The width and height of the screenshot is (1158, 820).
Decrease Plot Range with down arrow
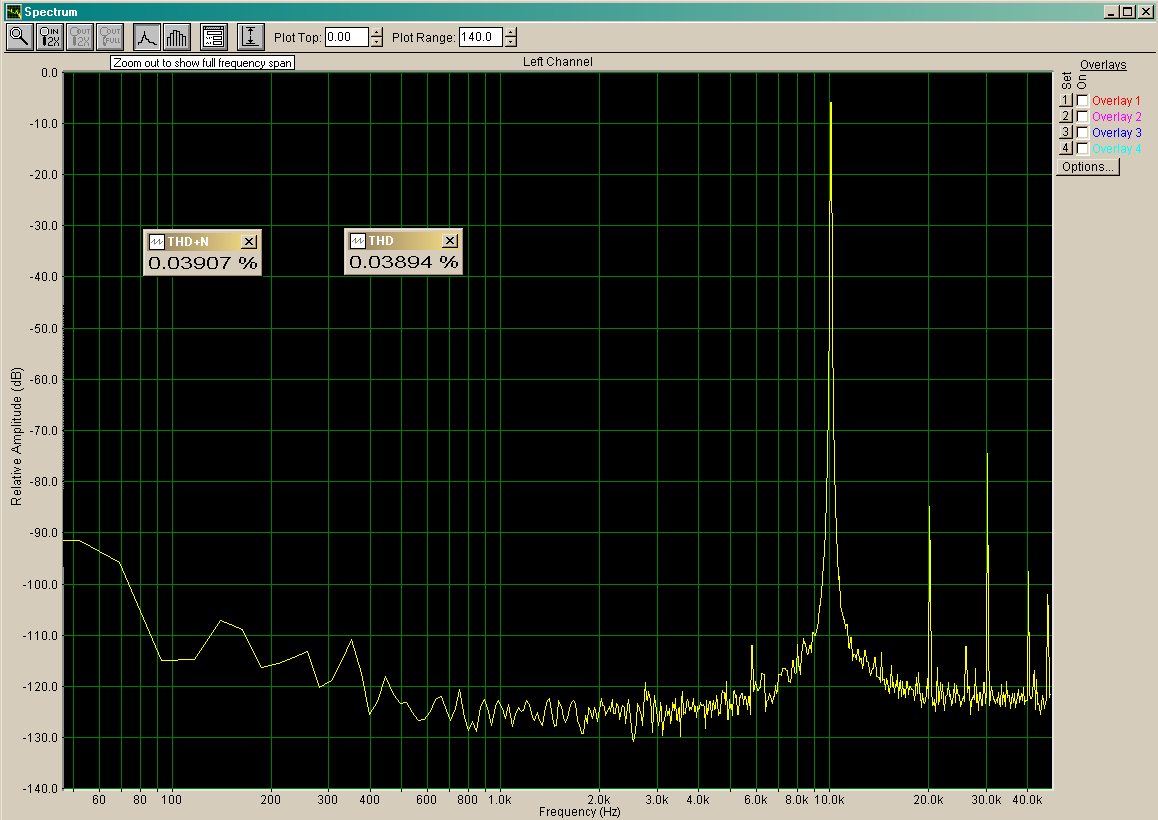pyautogui.click(x=511, y=42)
